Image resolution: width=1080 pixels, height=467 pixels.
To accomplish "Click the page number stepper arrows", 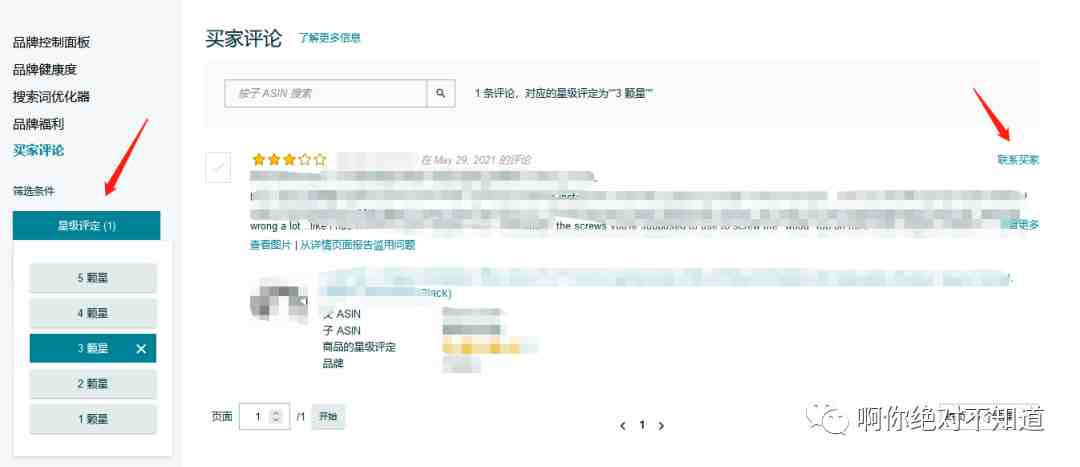I will pos(276,416).
